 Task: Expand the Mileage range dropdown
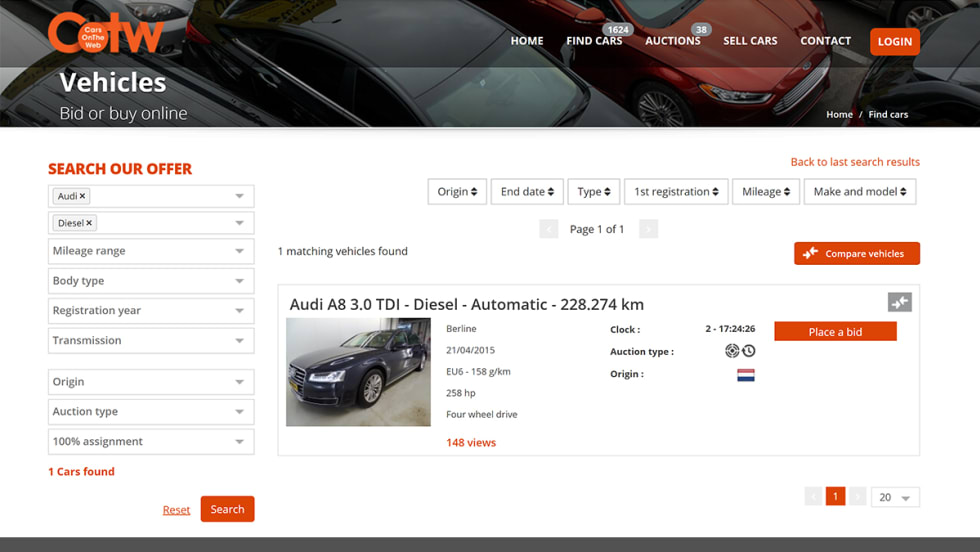coord(151,251)
